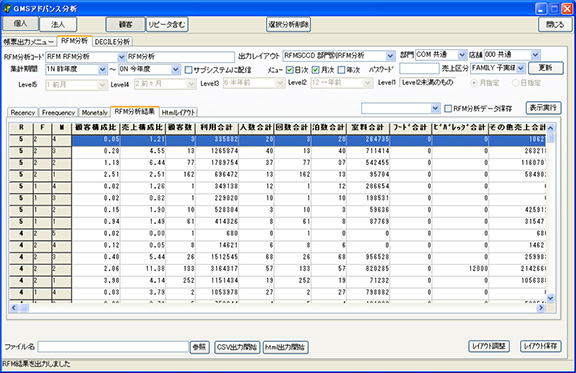Select the 日指定 radio button
576x373 pixels.
[x=515, y=83]
